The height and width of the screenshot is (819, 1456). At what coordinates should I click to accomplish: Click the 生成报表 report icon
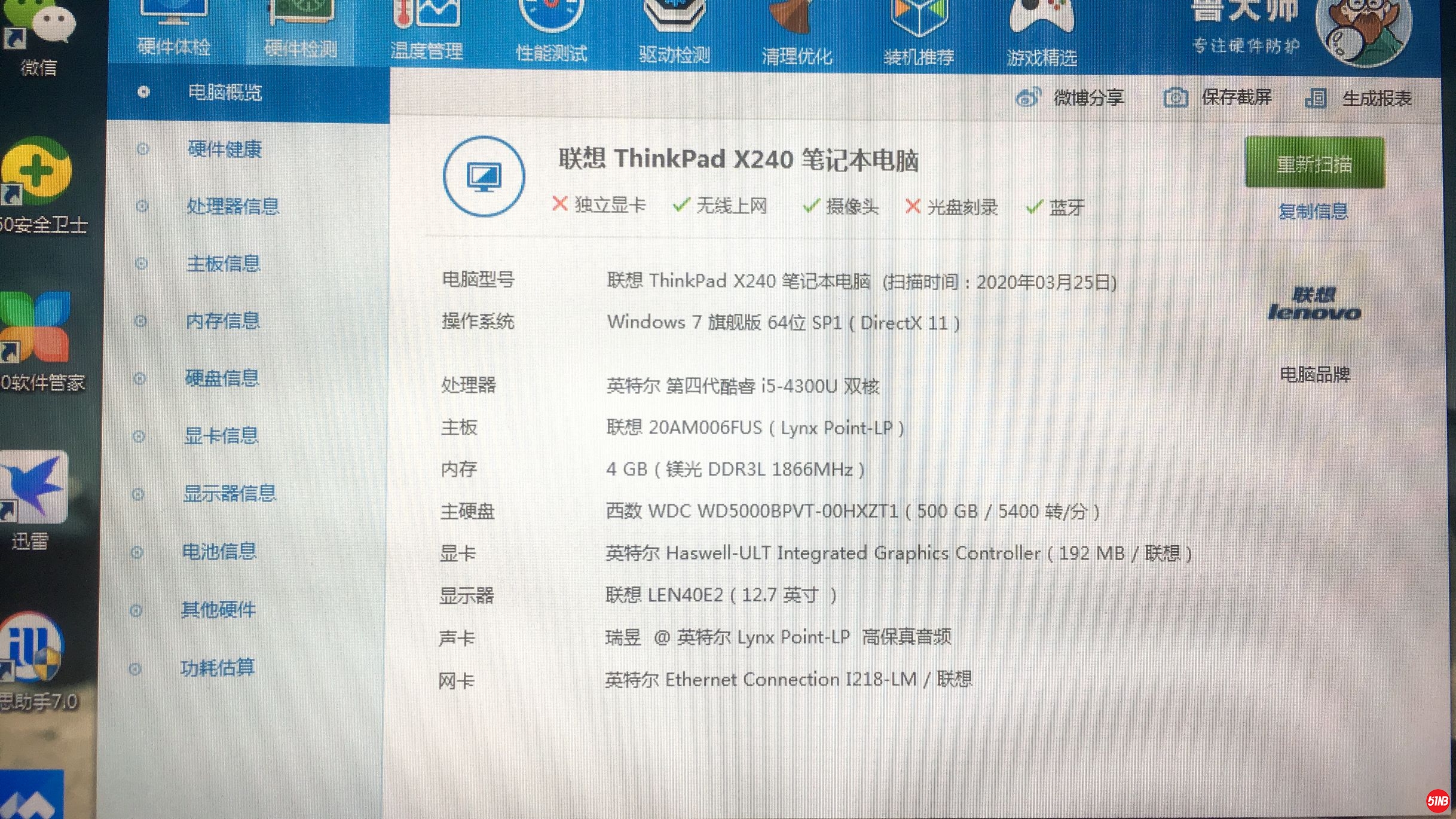click(x=1316, y=98)
